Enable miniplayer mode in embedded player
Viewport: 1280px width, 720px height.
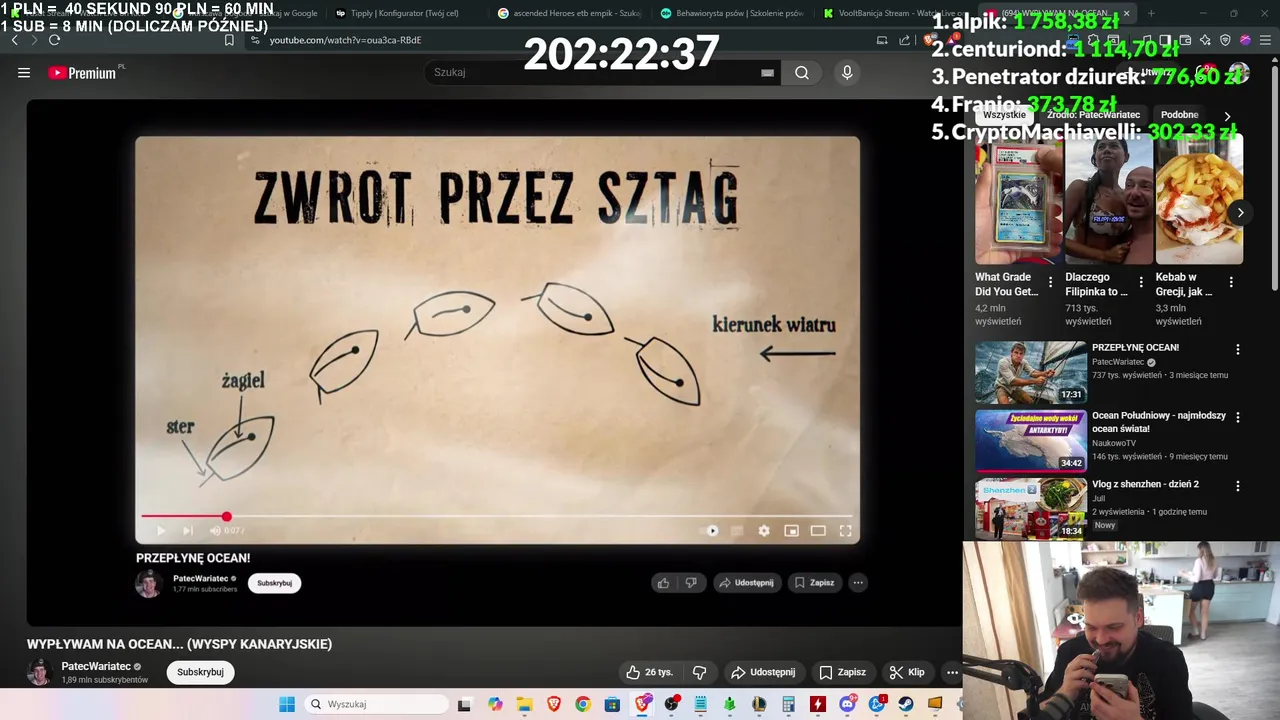pos(791,531)
